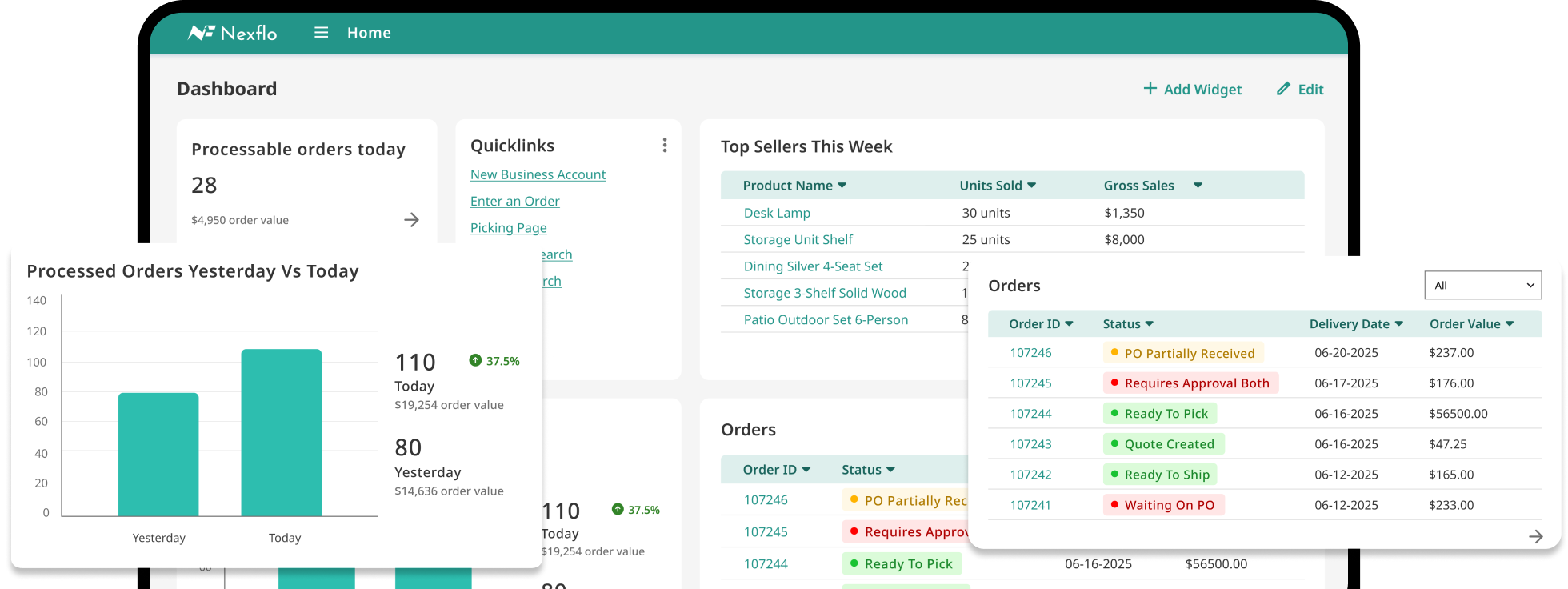Open order 107241 in the Orders popup
Viewport: 1568px width, 589px height.
1030,505
